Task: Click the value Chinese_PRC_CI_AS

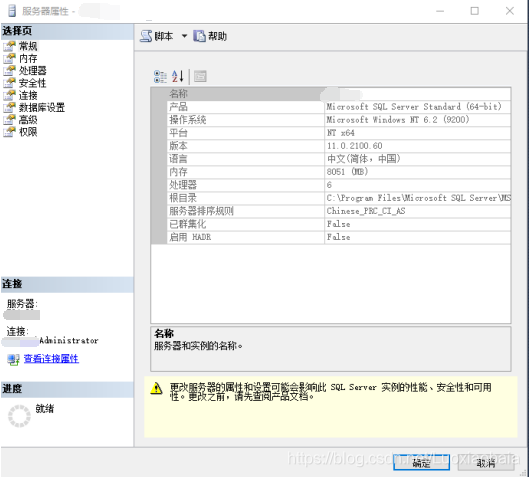Action: [x=366, y=211]
